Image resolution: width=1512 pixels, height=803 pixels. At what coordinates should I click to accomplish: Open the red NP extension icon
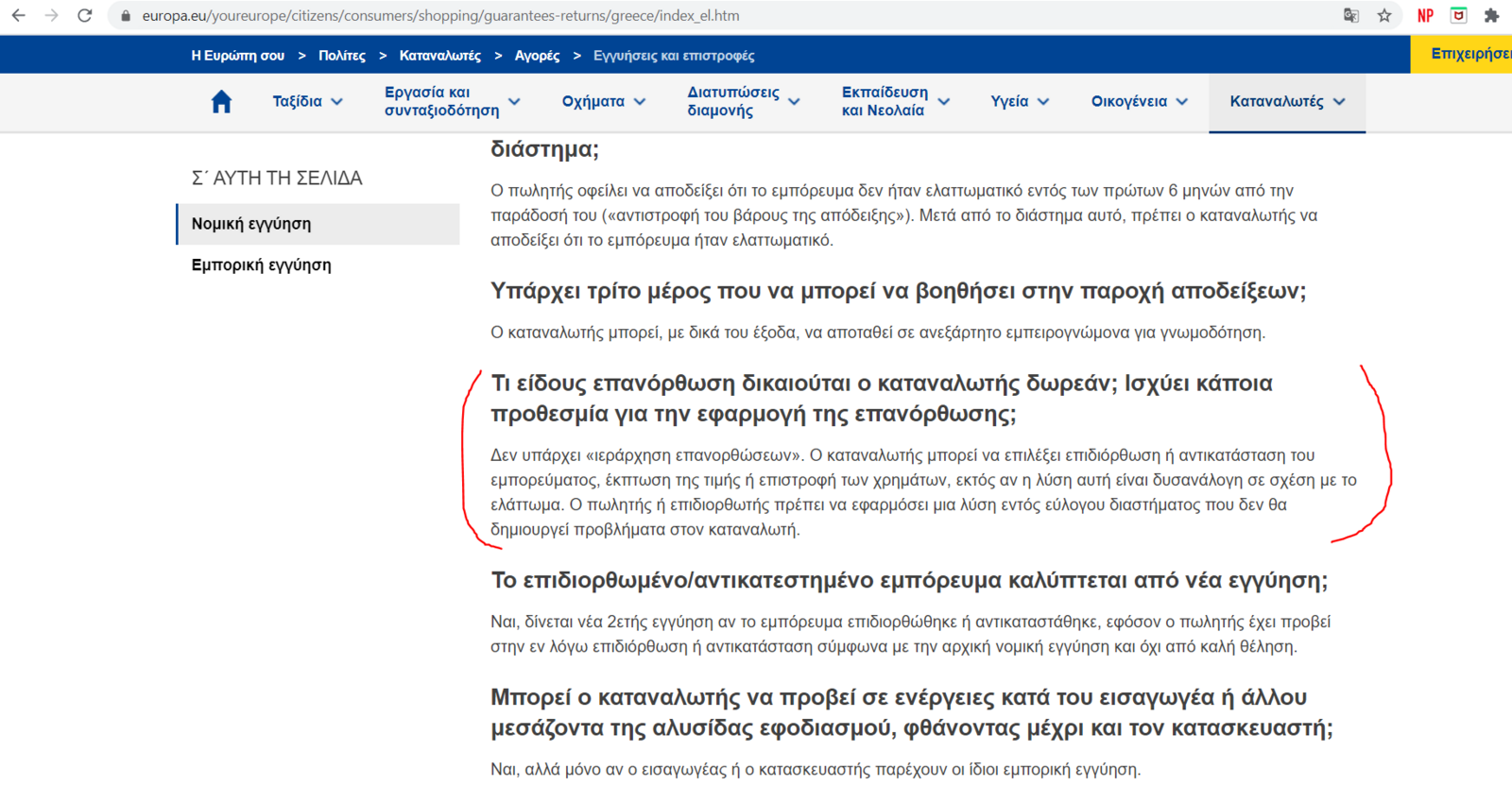[x=1425, y=15]
